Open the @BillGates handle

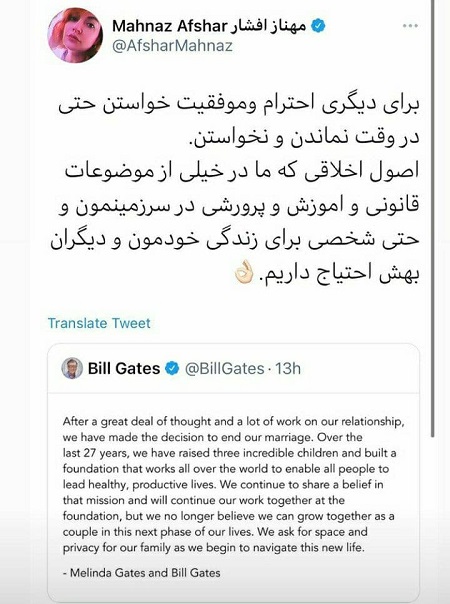(225, 369)
